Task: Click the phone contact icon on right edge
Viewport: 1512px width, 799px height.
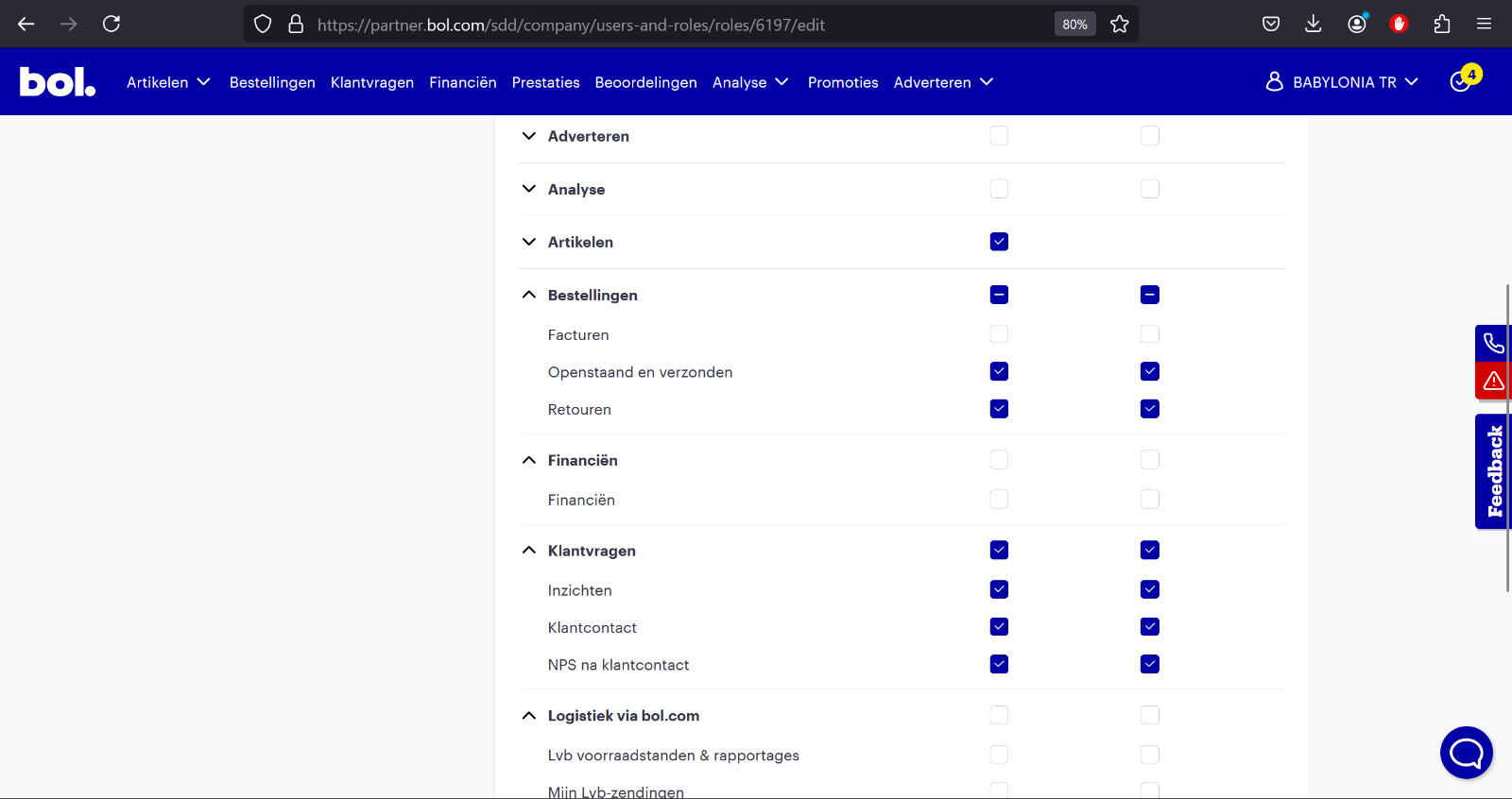Action: tap(1493, 343)
